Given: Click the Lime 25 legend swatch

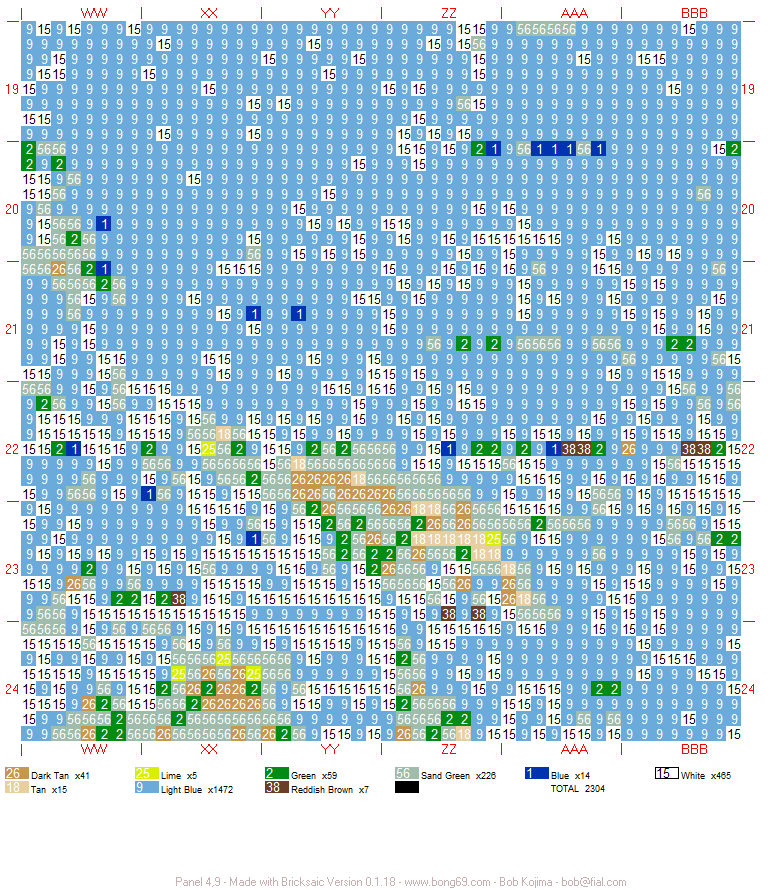Looking at the screenshot, I should click(x=146, y=773).
